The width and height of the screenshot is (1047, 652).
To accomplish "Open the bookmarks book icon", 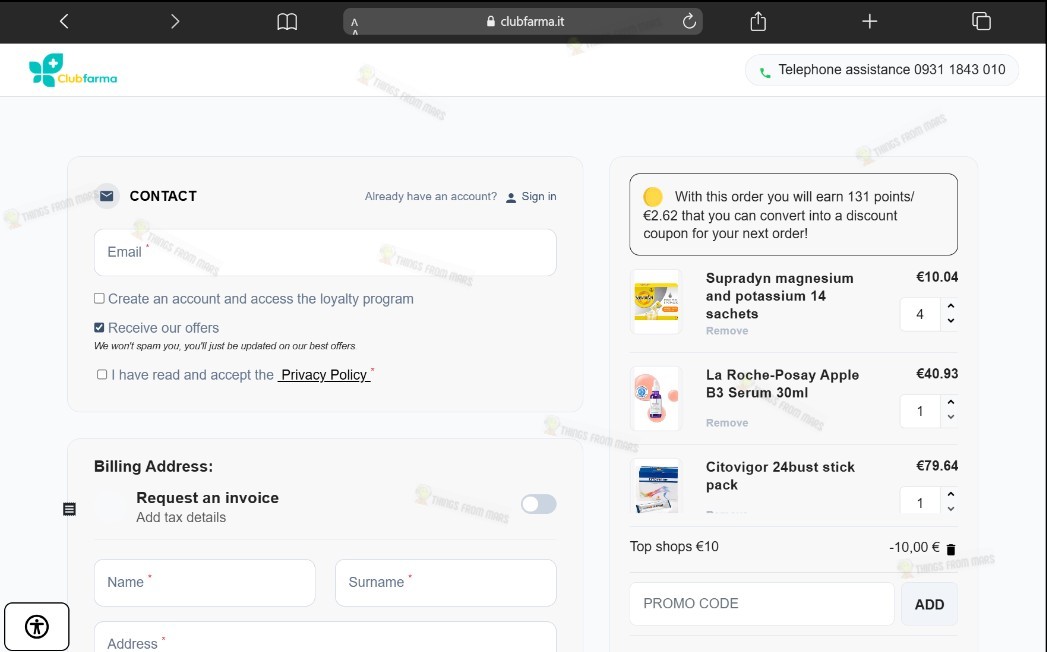I will coord(287,22).
